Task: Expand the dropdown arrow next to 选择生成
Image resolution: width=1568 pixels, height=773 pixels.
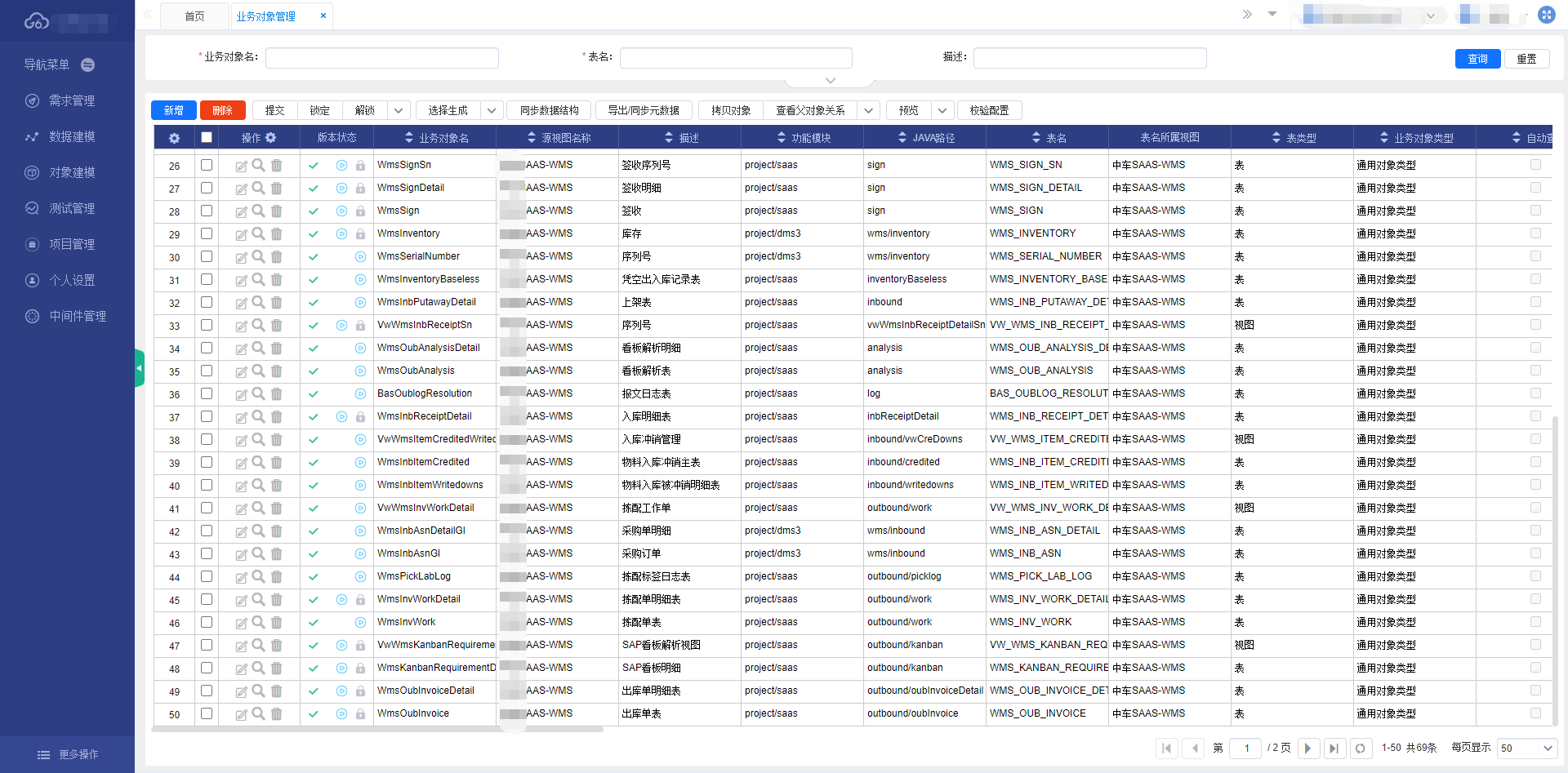Action: coord(492,110)
